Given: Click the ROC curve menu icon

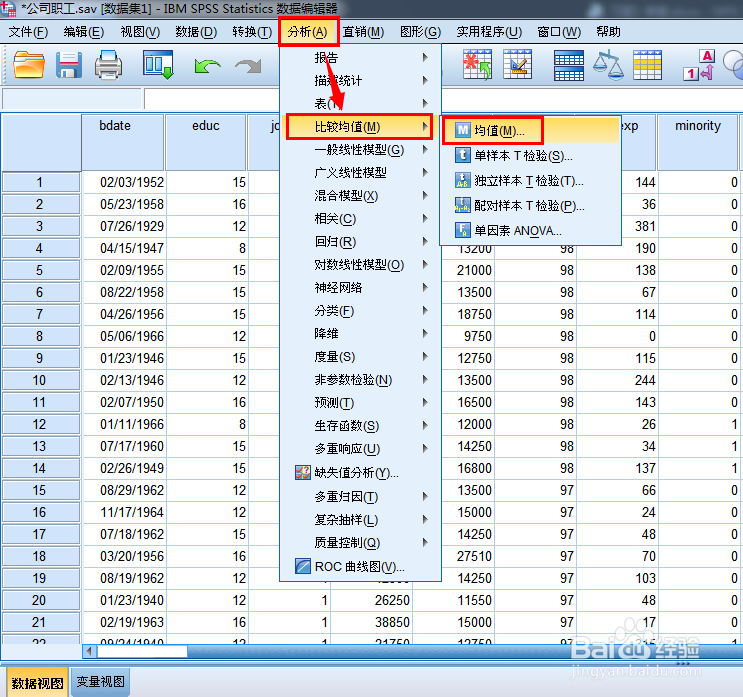Looking at the screenshot, I should pyautogui.click(x=303, y=566).
